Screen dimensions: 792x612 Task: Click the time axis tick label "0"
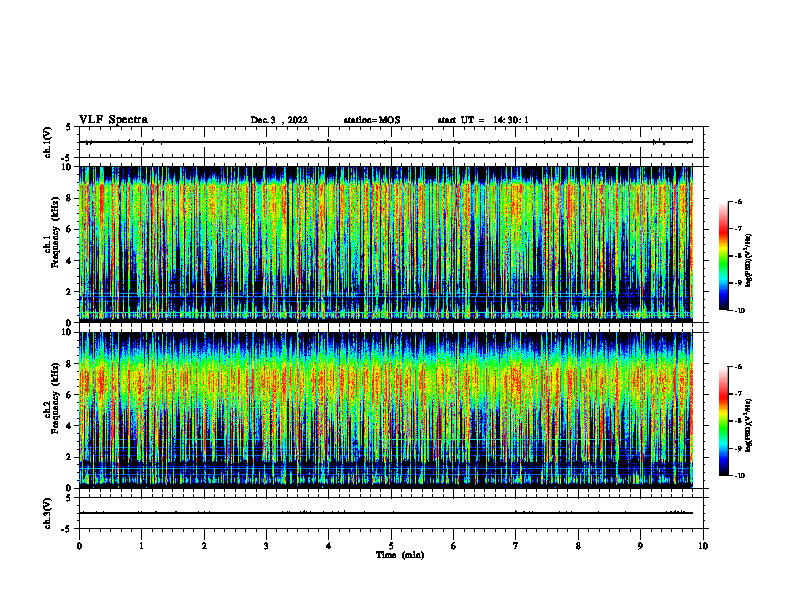(79, 546)
